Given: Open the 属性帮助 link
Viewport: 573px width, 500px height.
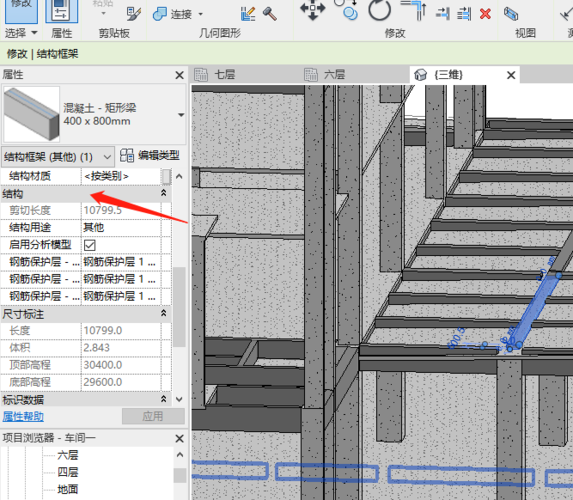Looking at the screenshot, I should (x=23, y=416).
